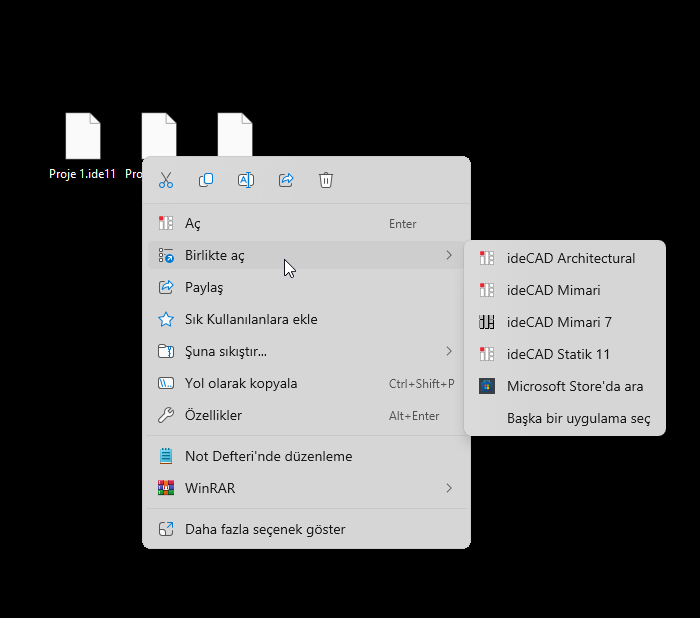
Task: Click the WinRAR books icon
Action: [x=166, y=488]
